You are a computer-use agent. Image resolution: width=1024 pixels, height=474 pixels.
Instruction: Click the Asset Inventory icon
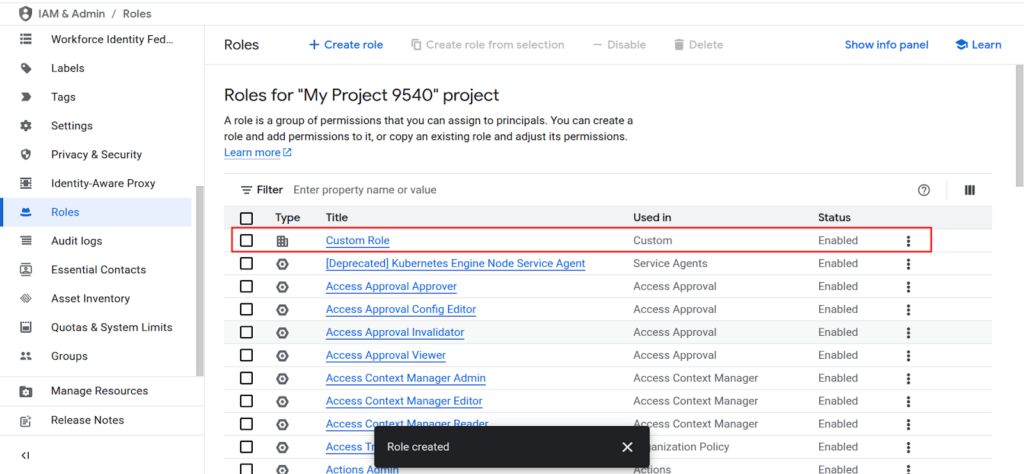click(26, 298)
